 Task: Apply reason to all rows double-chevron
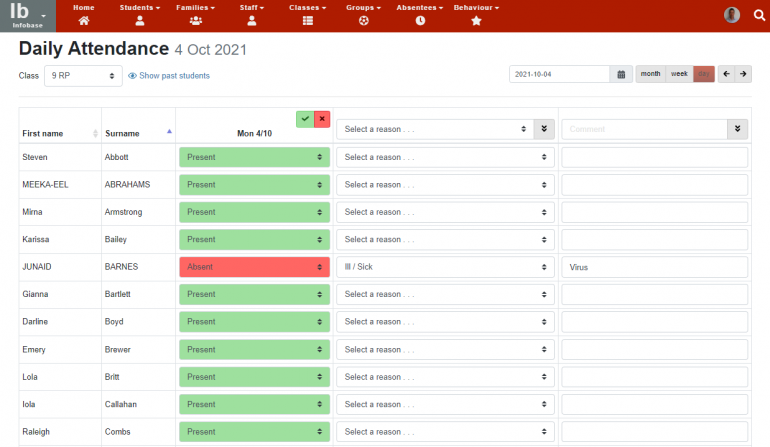point(544,129)
